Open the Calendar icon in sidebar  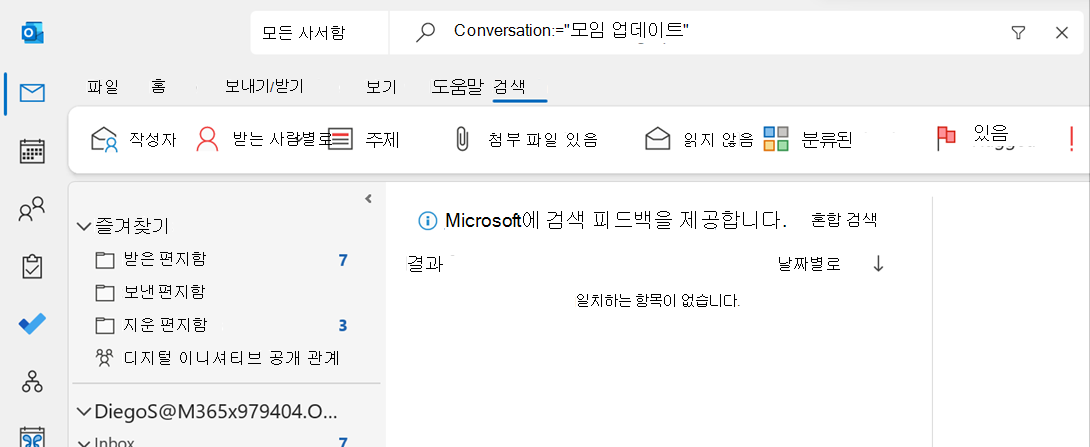(32, 151)
